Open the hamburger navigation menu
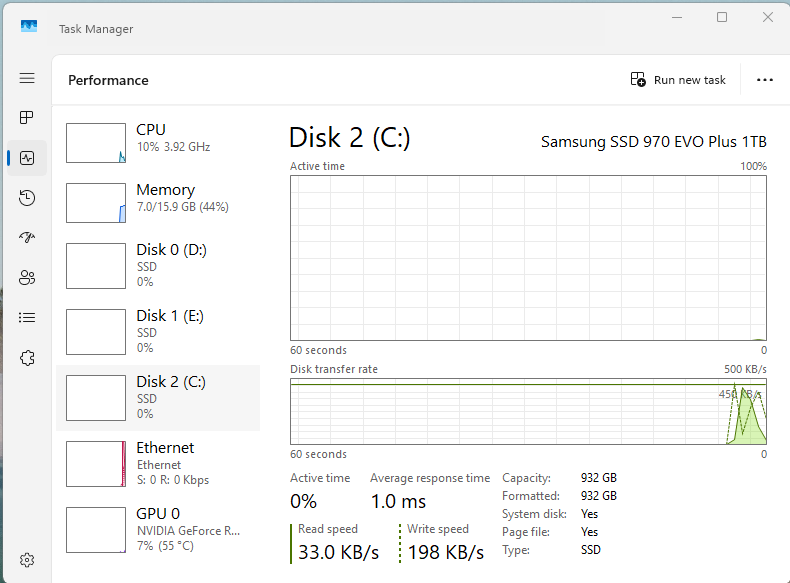 pos(27,78)
